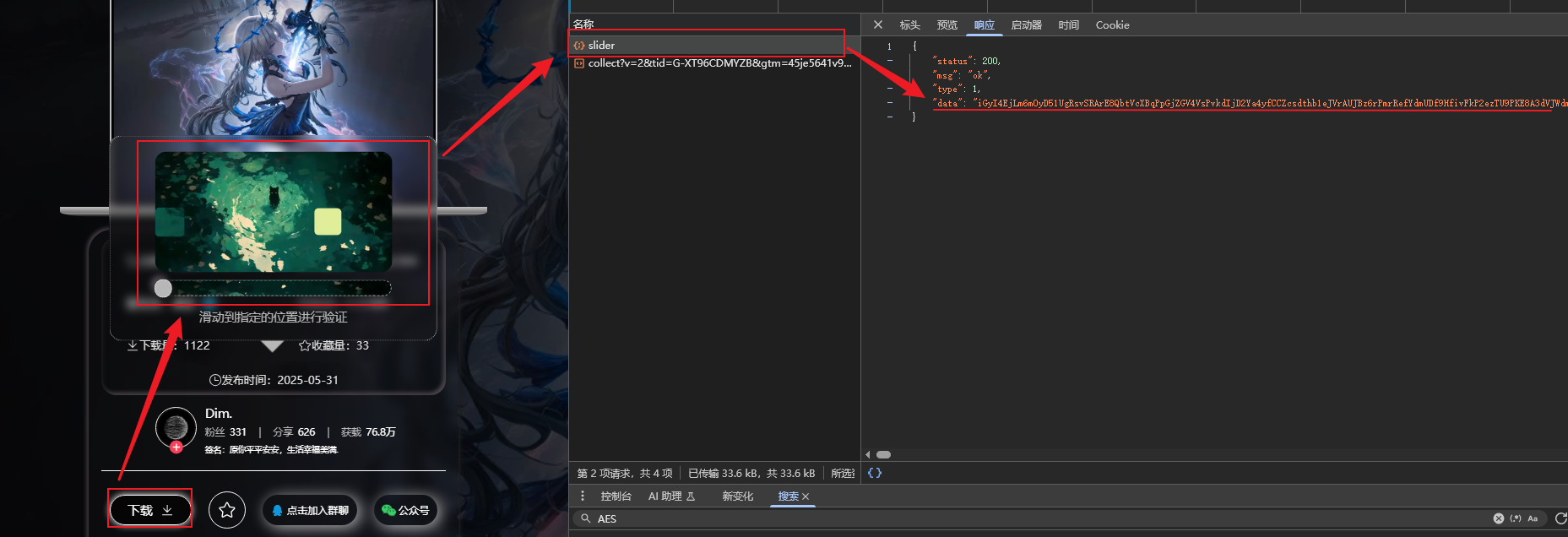Viewport: 1568px width, 537px height.
Task: Click the slider request's JSON type icon
Action: (x=579, y=46)
